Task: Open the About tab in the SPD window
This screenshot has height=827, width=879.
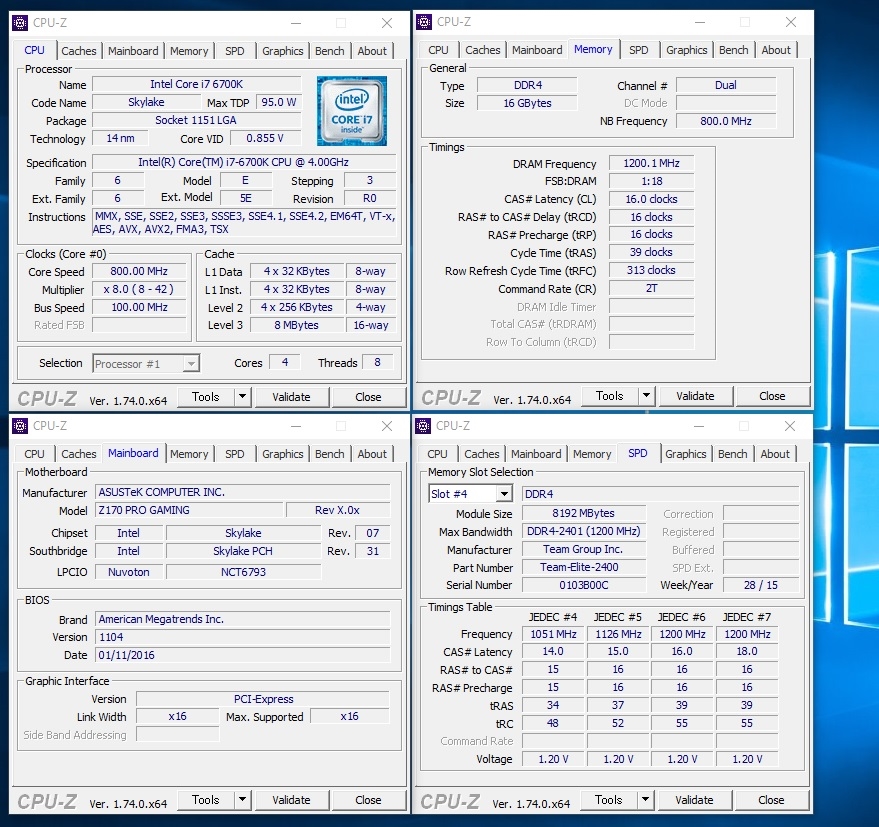Action: (x=775, y=453)
